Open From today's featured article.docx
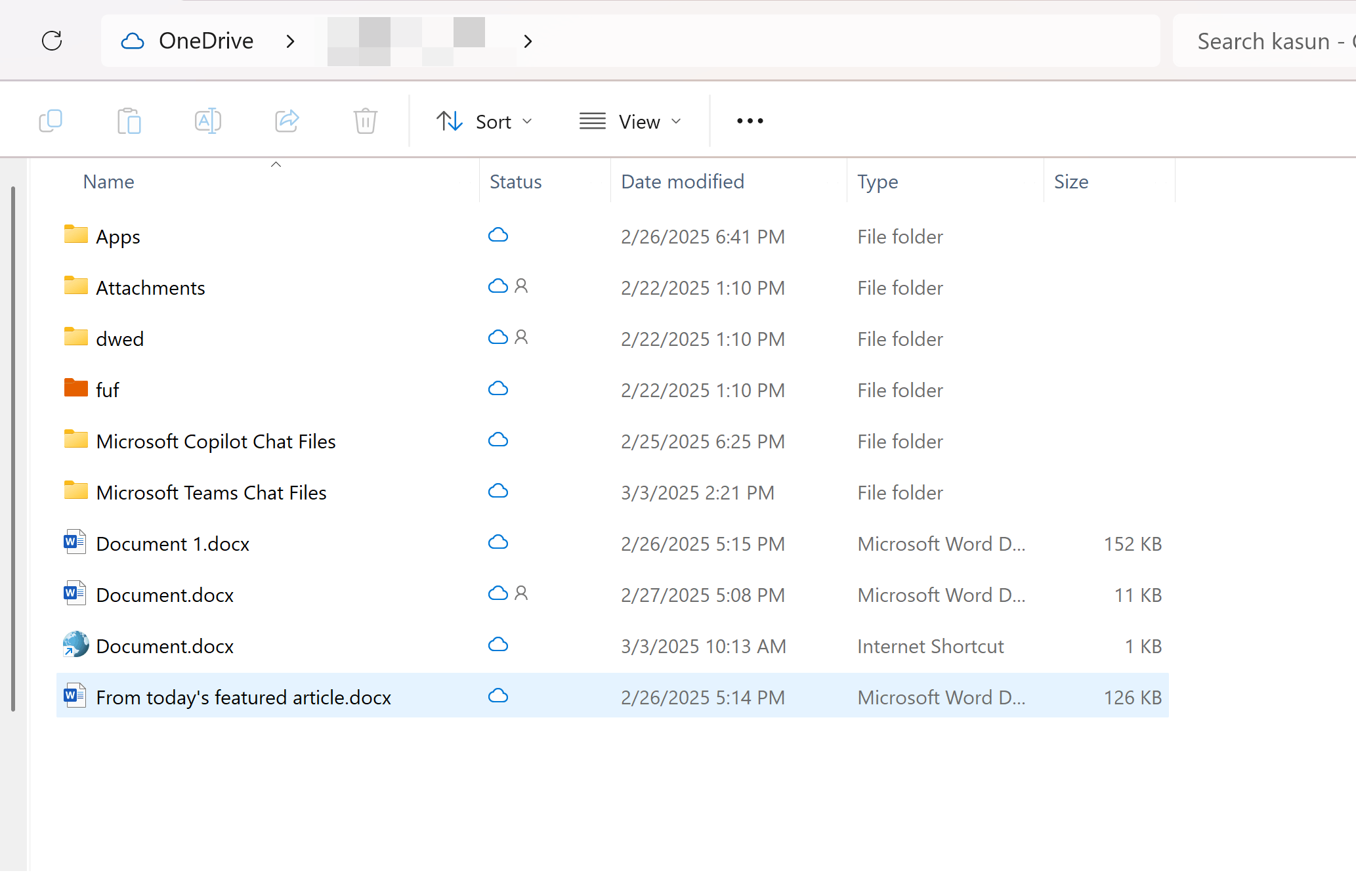This screenshot has width=1356, height=896. point(244,697)
